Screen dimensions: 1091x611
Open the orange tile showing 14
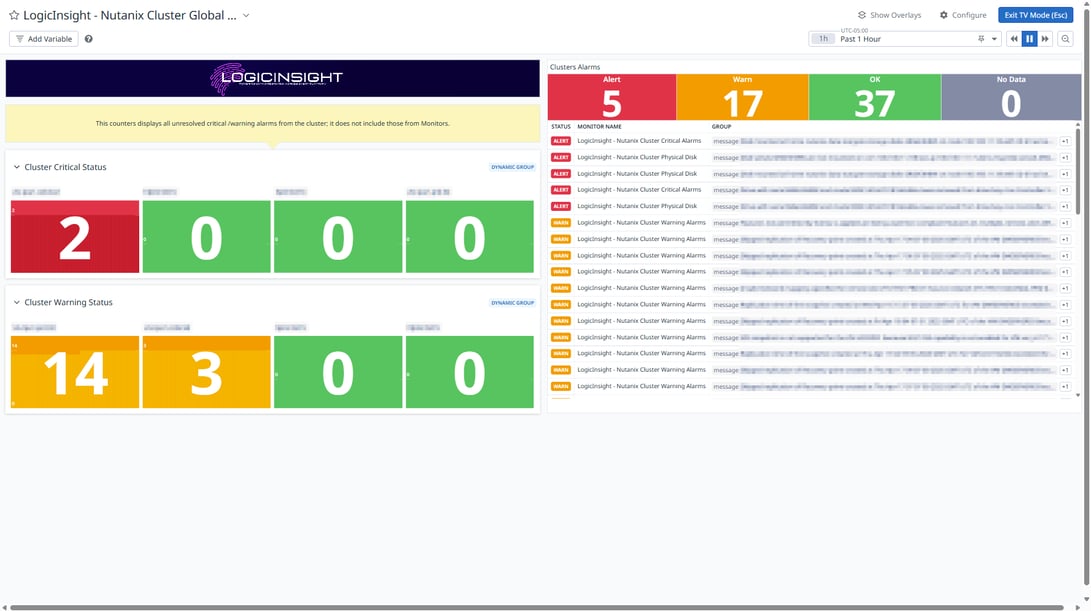pyautogui.click(x=75, y=372)
